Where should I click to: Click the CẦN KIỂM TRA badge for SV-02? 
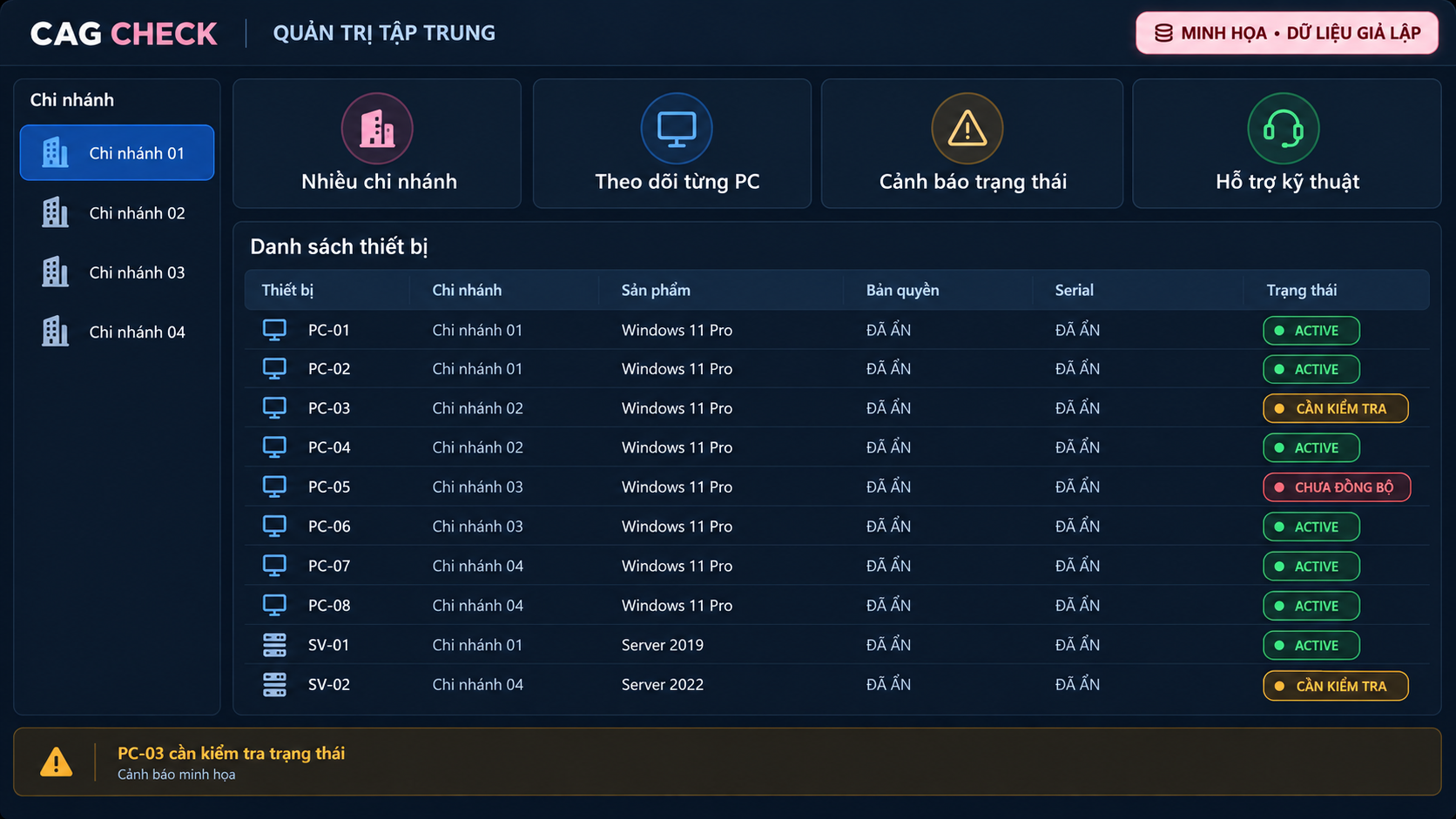pyautogui.click(x=1336, y=686)
